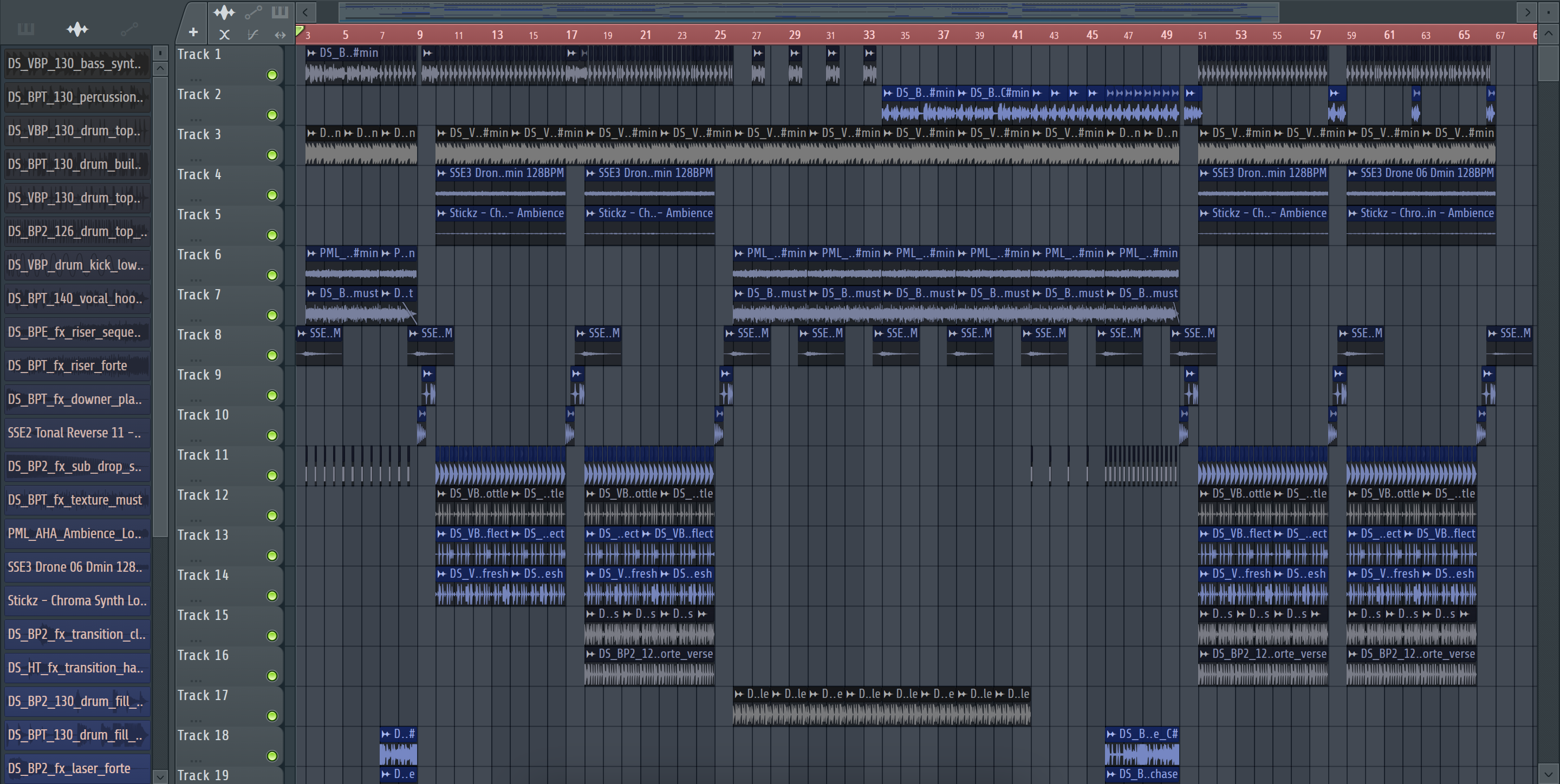The image size is (1560, 784).
Task: Select Stickz - Chroma Synth Lo.. in the picker
Action: coord(77,600)
